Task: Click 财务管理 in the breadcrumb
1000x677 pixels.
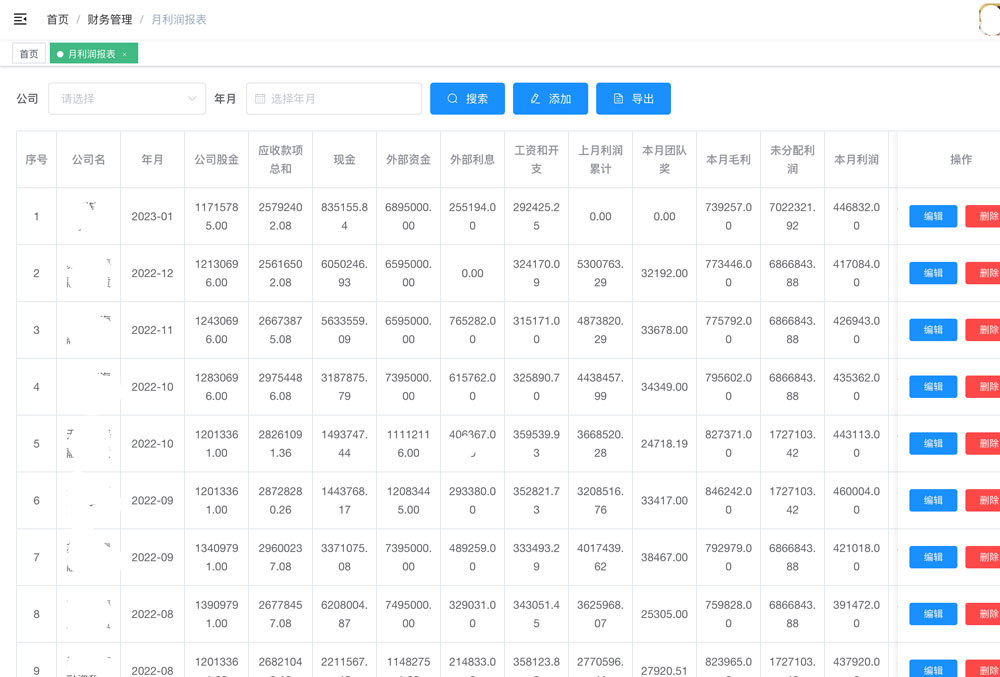Action: (110, 19)
